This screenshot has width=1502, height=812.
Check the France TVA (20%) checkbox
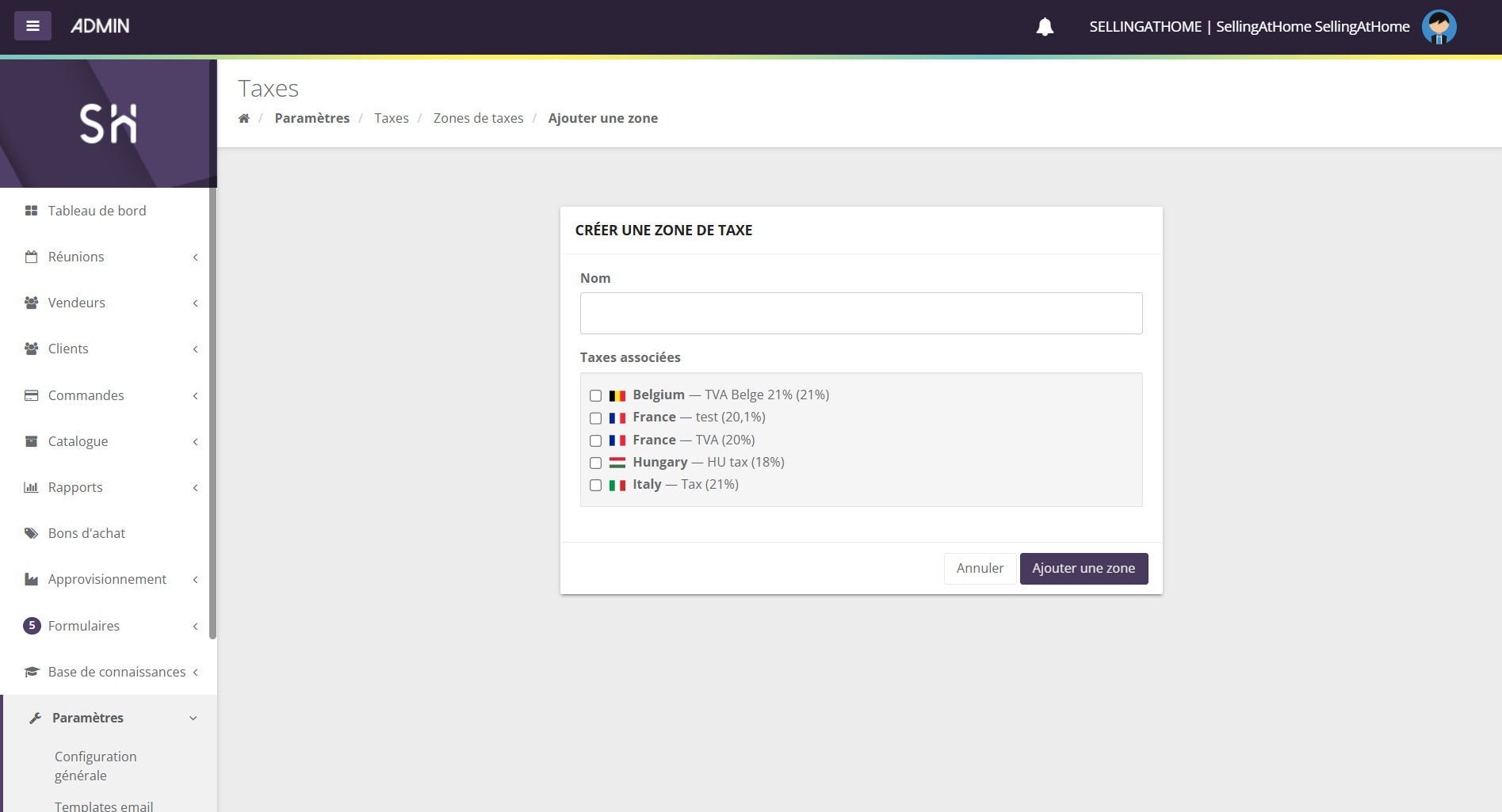(595, 440)
